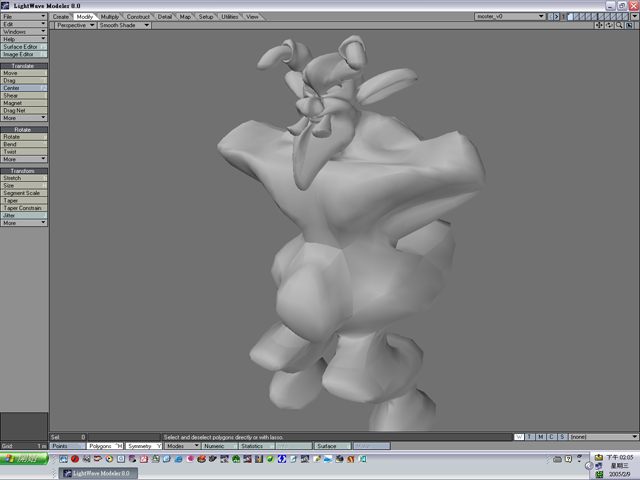Toggle the T texture map button
This screenshot has height=480, width=640.
530,437
